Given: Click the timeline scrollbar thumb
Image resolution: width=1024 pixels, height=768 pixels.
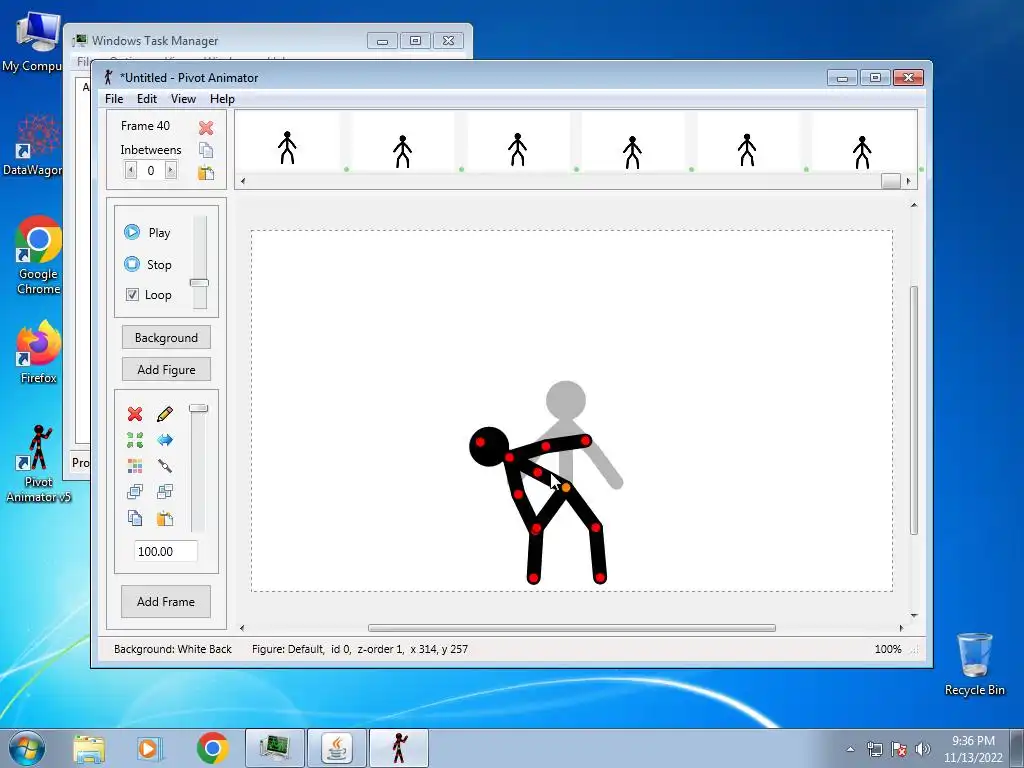Looking at the screenshot, I should click(891, 181).
